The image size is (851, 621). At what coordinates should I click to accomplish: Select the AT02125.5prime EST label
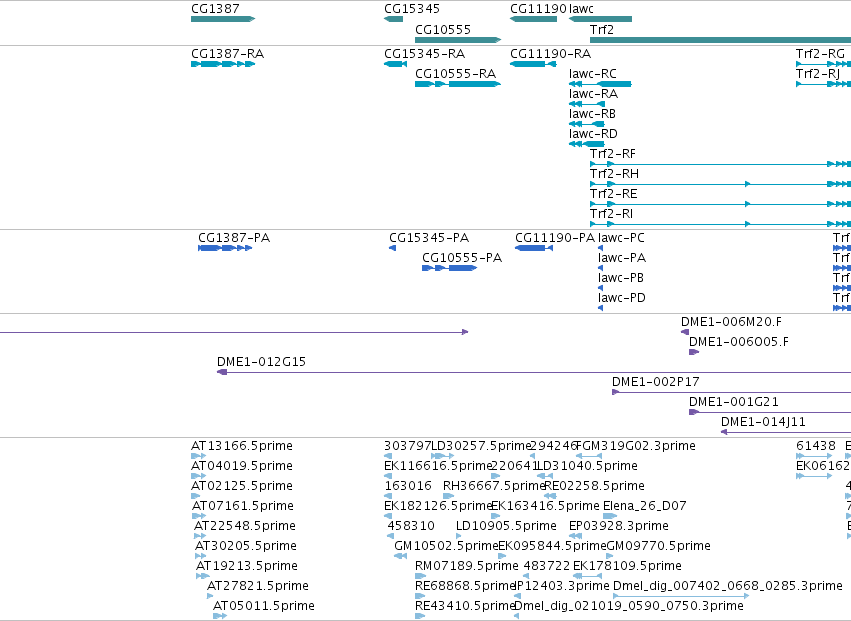pyautogui.click(x=242, y=486)
